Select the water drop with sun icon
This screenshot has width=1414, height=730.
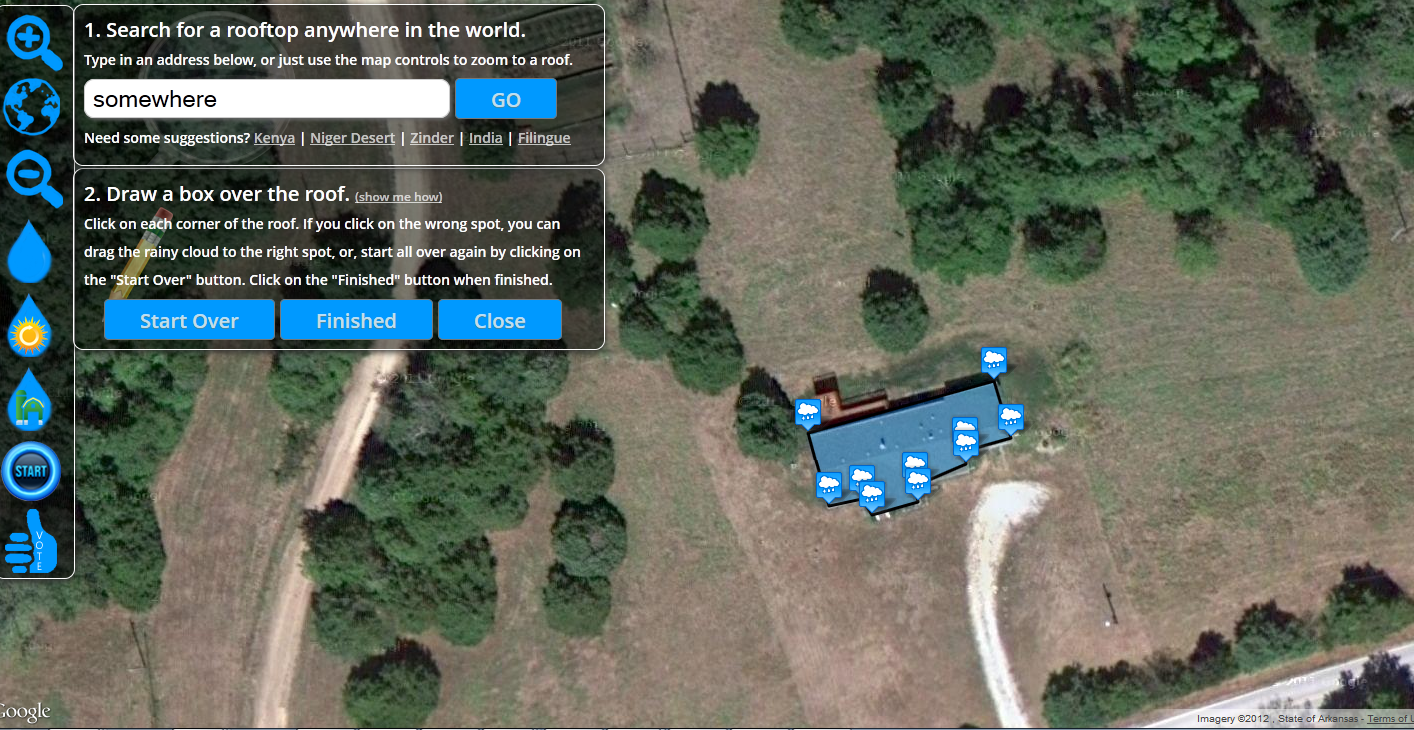point(29,325)
